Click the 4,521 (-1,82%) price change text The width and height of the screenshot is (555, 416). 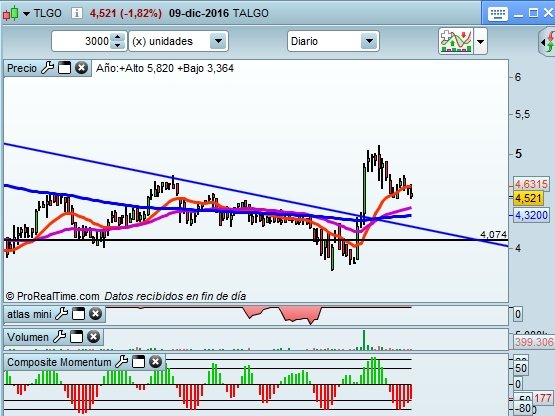(x=126, y=13)
